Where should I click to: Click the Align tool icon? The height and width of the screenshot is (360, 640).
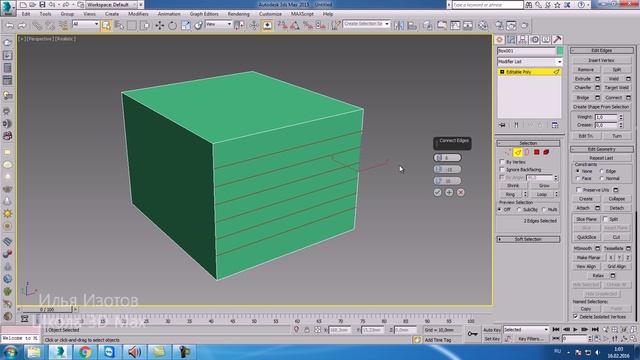pyautogui.click(x=412, y=26)
